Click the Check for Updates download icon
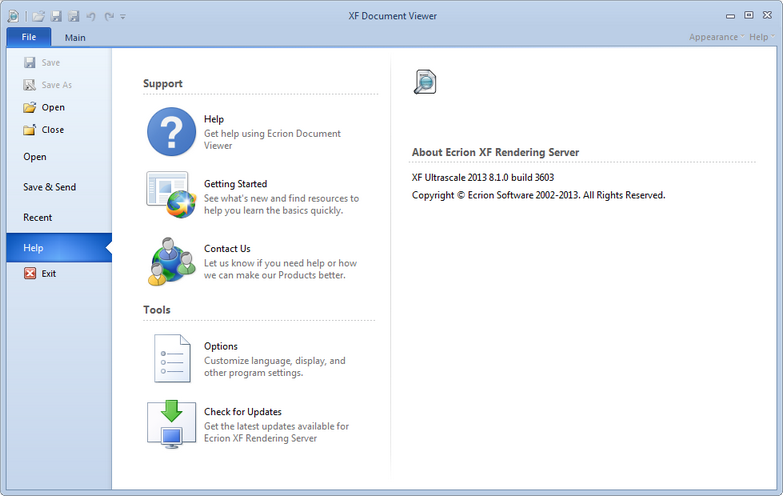The image size is (783, 496). pos(171,425)
